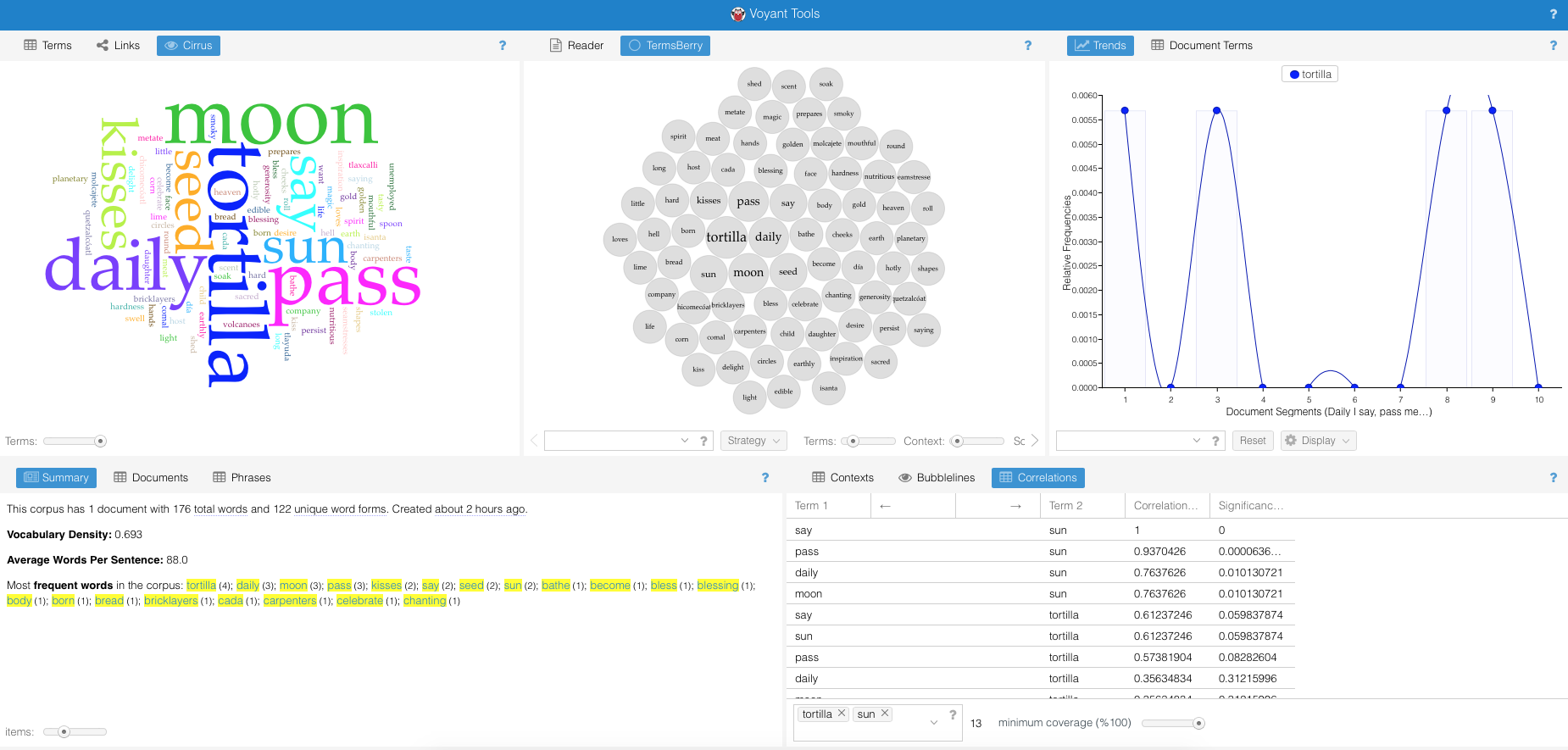
Task: Open the Documents tab
Action: pos(151,478)
